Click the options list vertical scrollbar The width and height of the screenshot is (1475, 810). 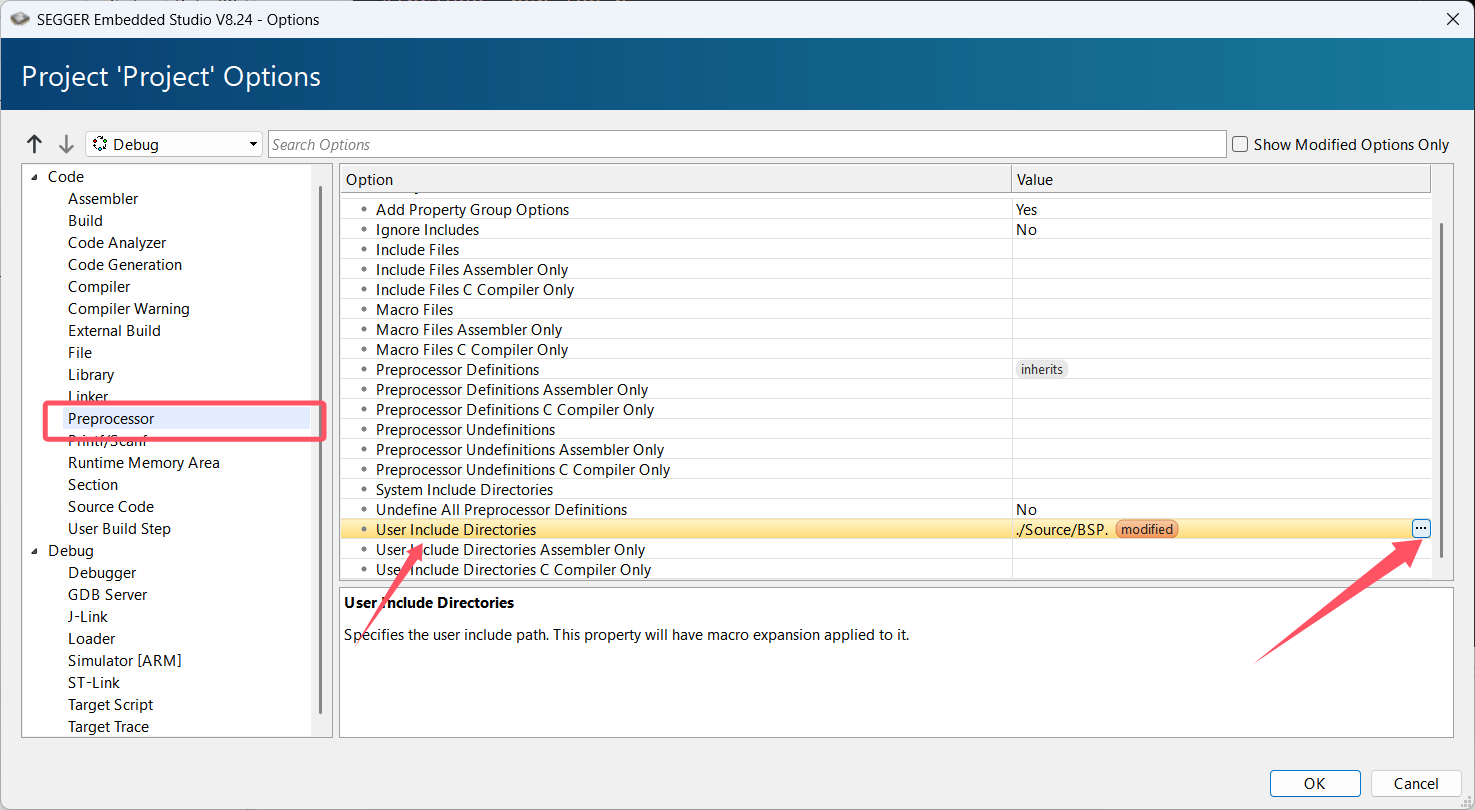click(x=1441, y=390)
